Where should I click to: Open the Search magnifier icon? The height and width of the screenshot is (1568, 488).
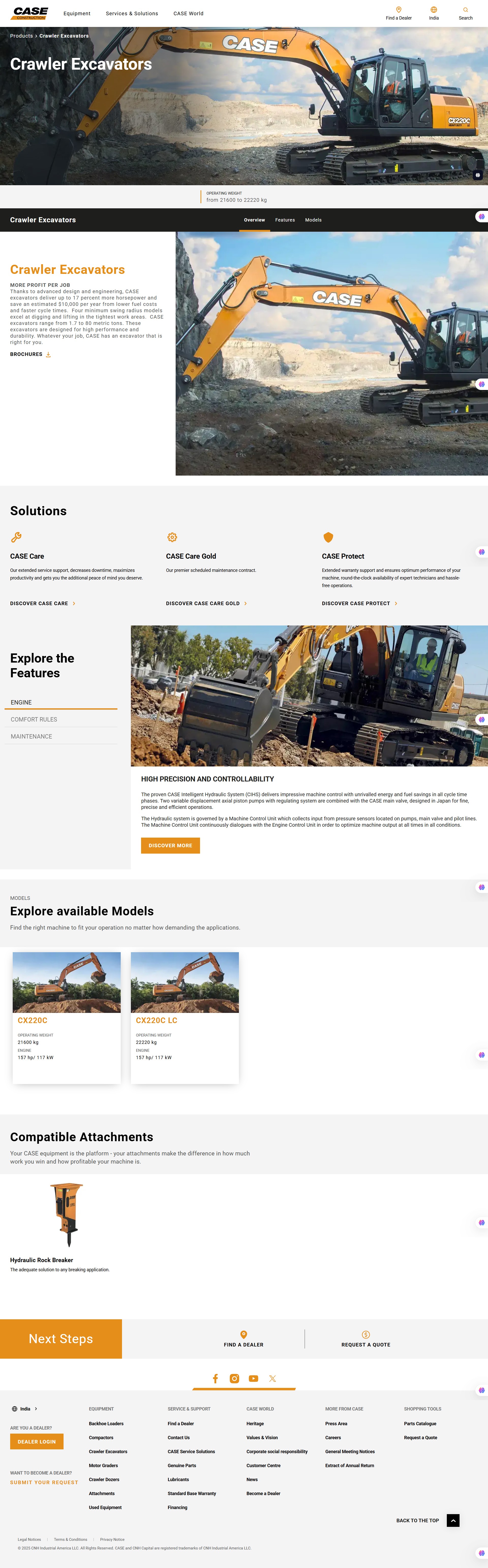pos(465,10)
